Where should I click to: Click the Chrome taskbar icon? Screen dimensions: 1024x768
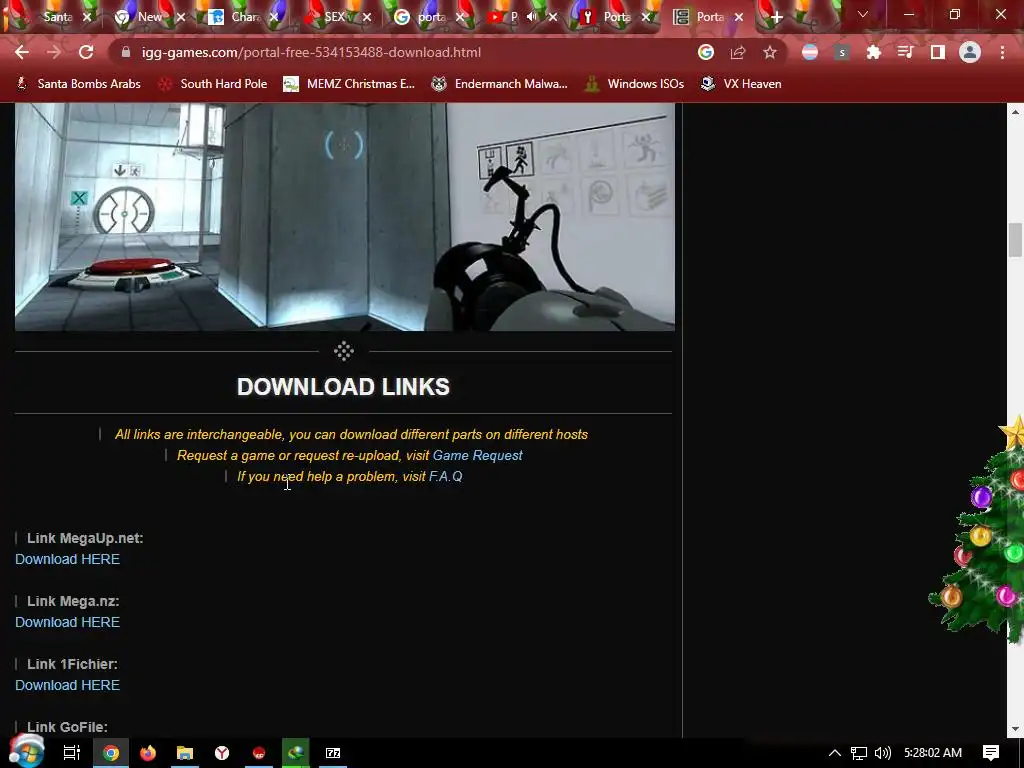[x=111, y=753]
